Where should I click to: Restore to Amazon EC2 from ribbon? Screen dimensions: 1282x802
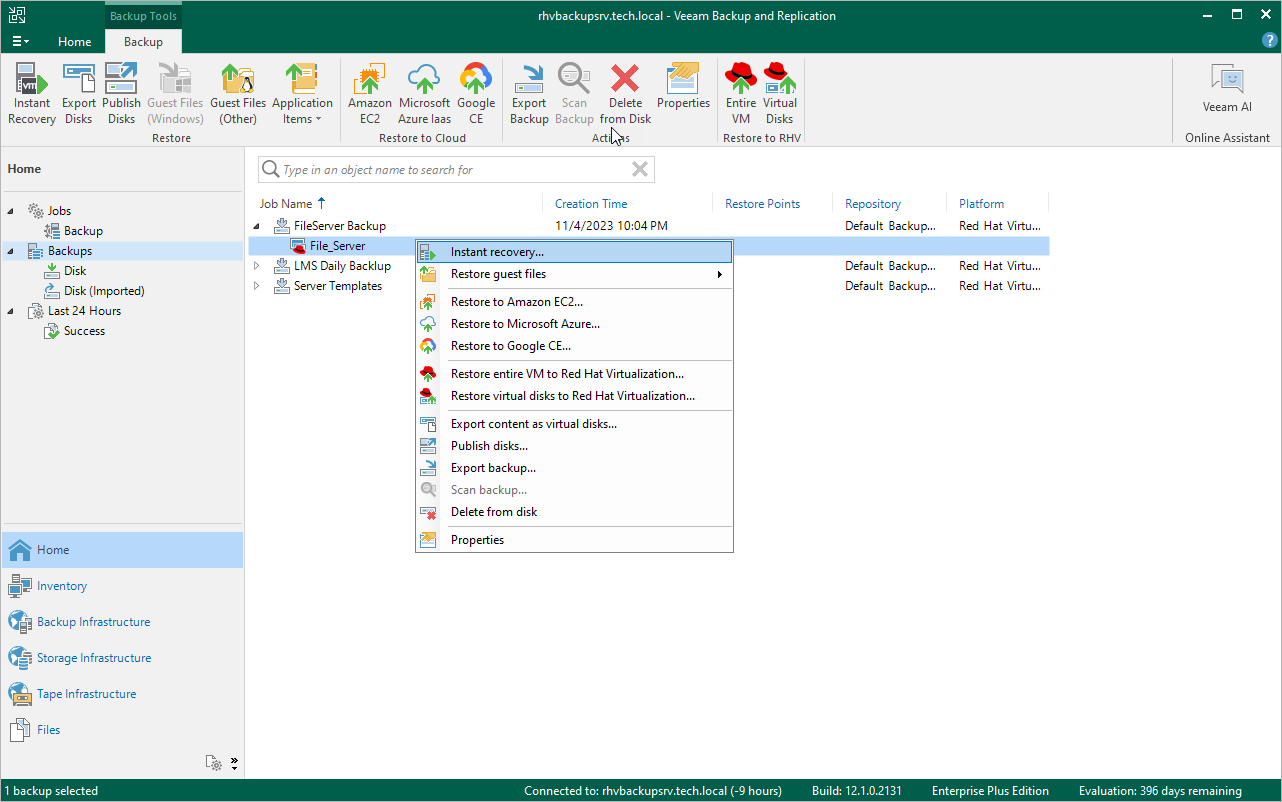(370, 94)
